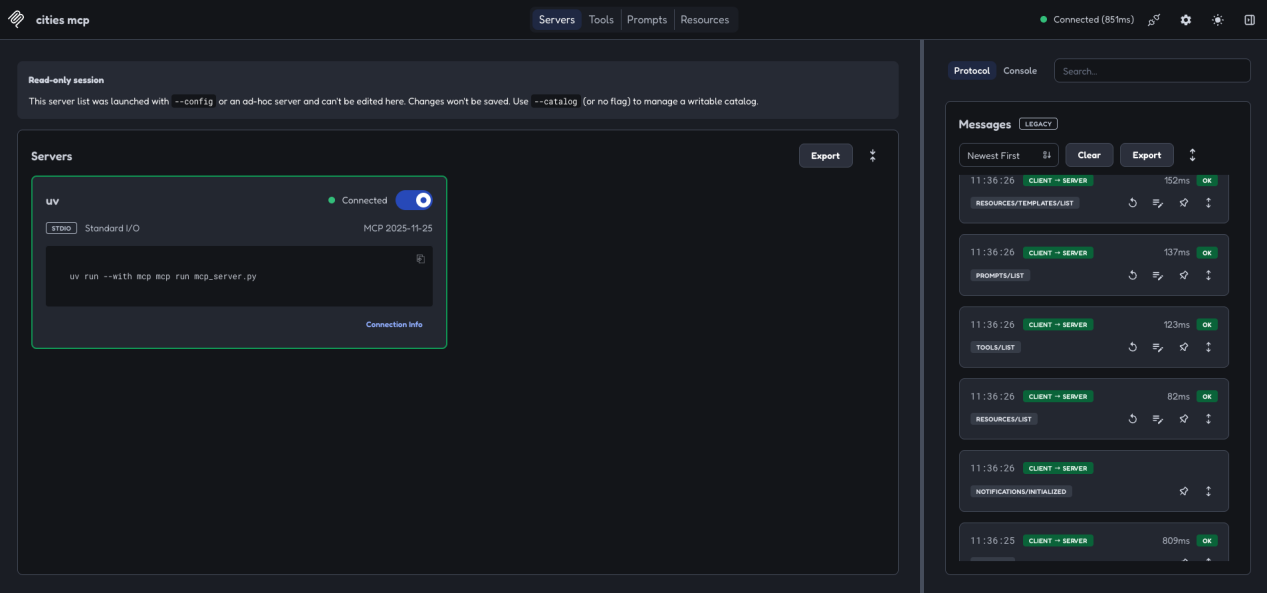Screen dimensions: 1267x593
Task: Click the LEGACY badge beside Messages
Action: tap(1038, 124)
